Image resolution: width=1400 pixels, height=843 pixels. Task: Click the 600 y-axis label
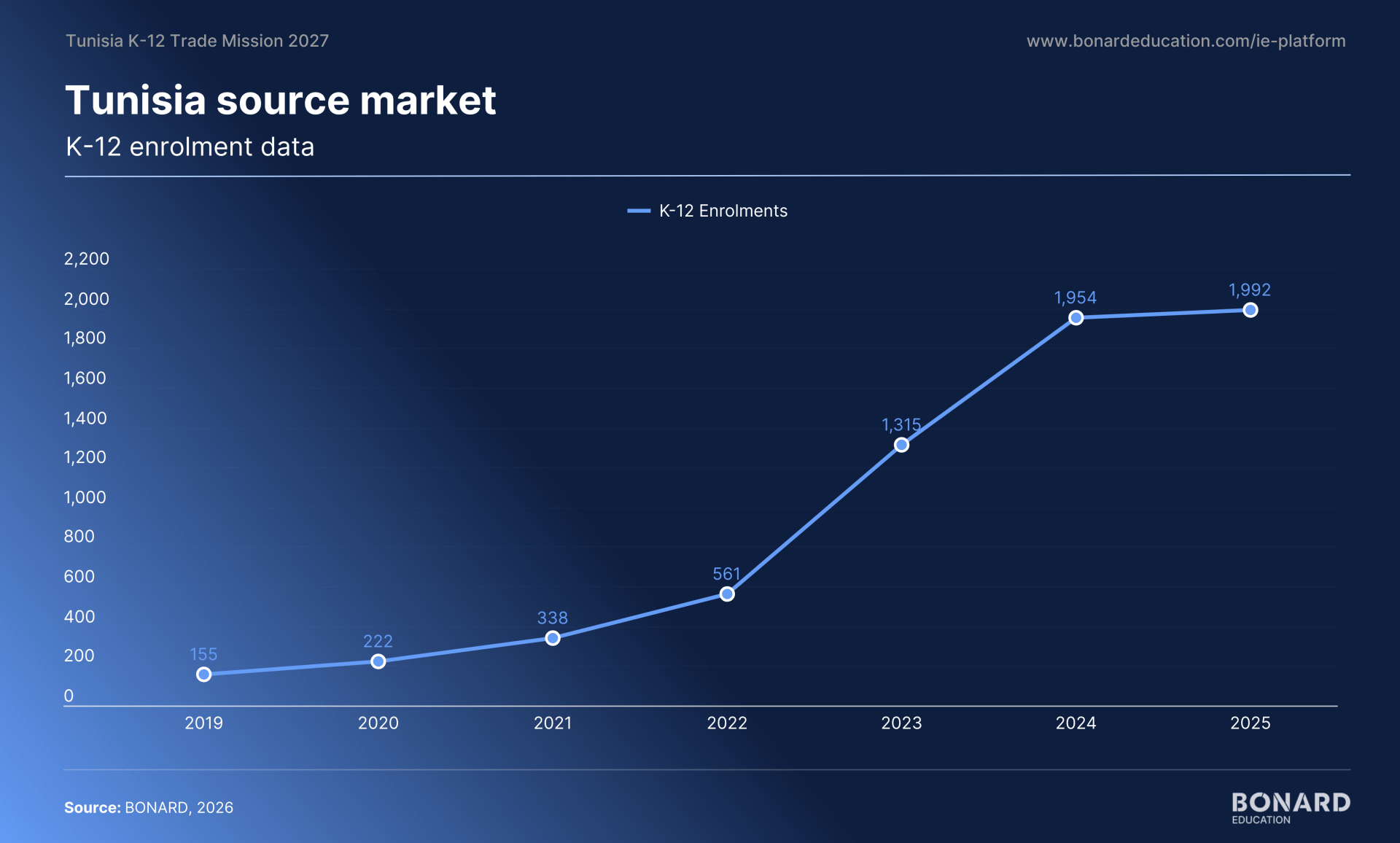coord(79,576)
